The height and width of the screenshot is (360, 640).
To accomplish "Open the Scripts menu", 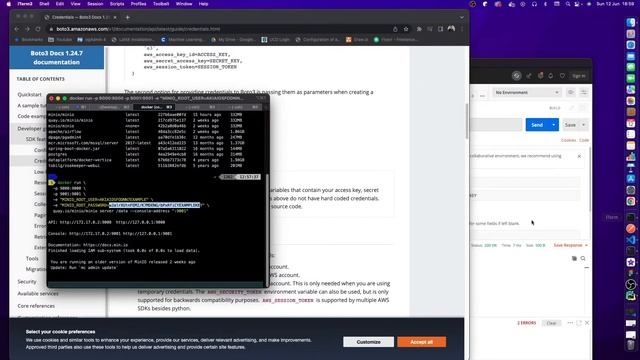I will tap(117, 4).
